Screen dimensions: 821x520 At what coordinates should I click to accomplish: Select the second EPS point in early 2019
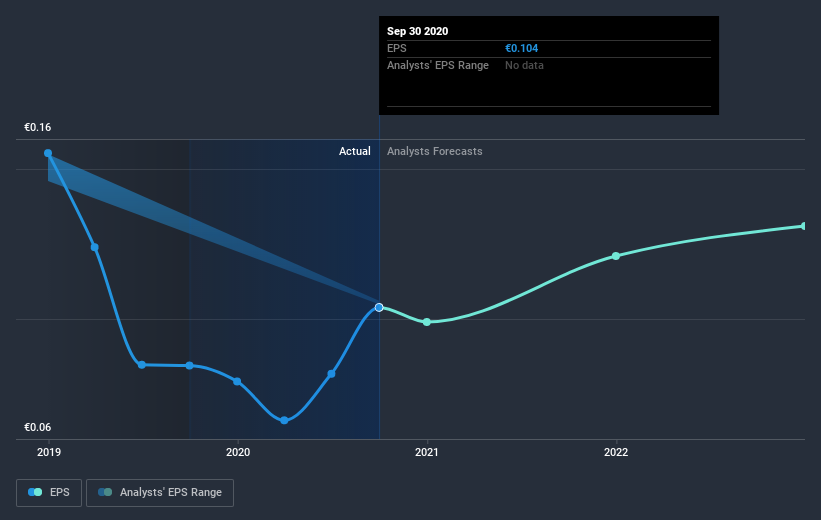point(95,247)
